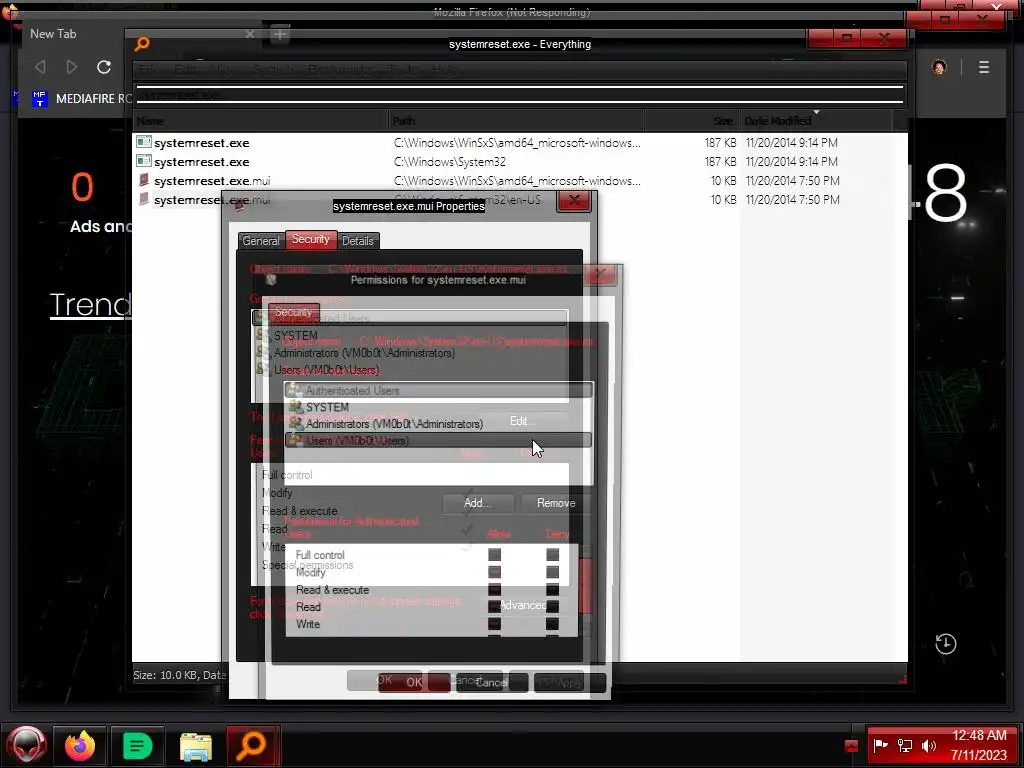The height and width of the screenshot is (768, 1024).
Task: Open a new Firefox tab with plus
Action: (280, 34)
